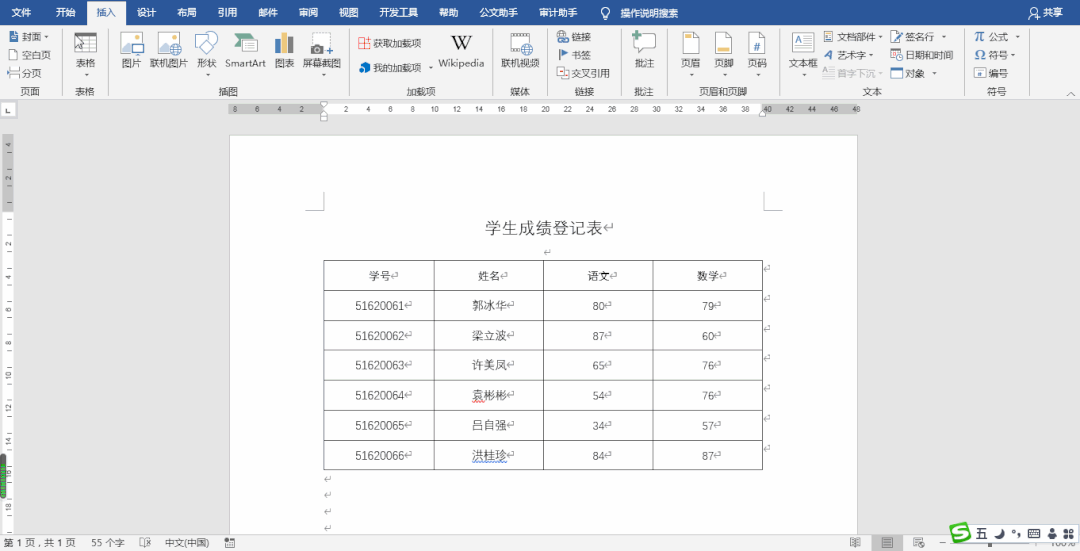
Task: Click the Tell Me search box (操作说明搜索)
Action: click(x=649, y=13)
